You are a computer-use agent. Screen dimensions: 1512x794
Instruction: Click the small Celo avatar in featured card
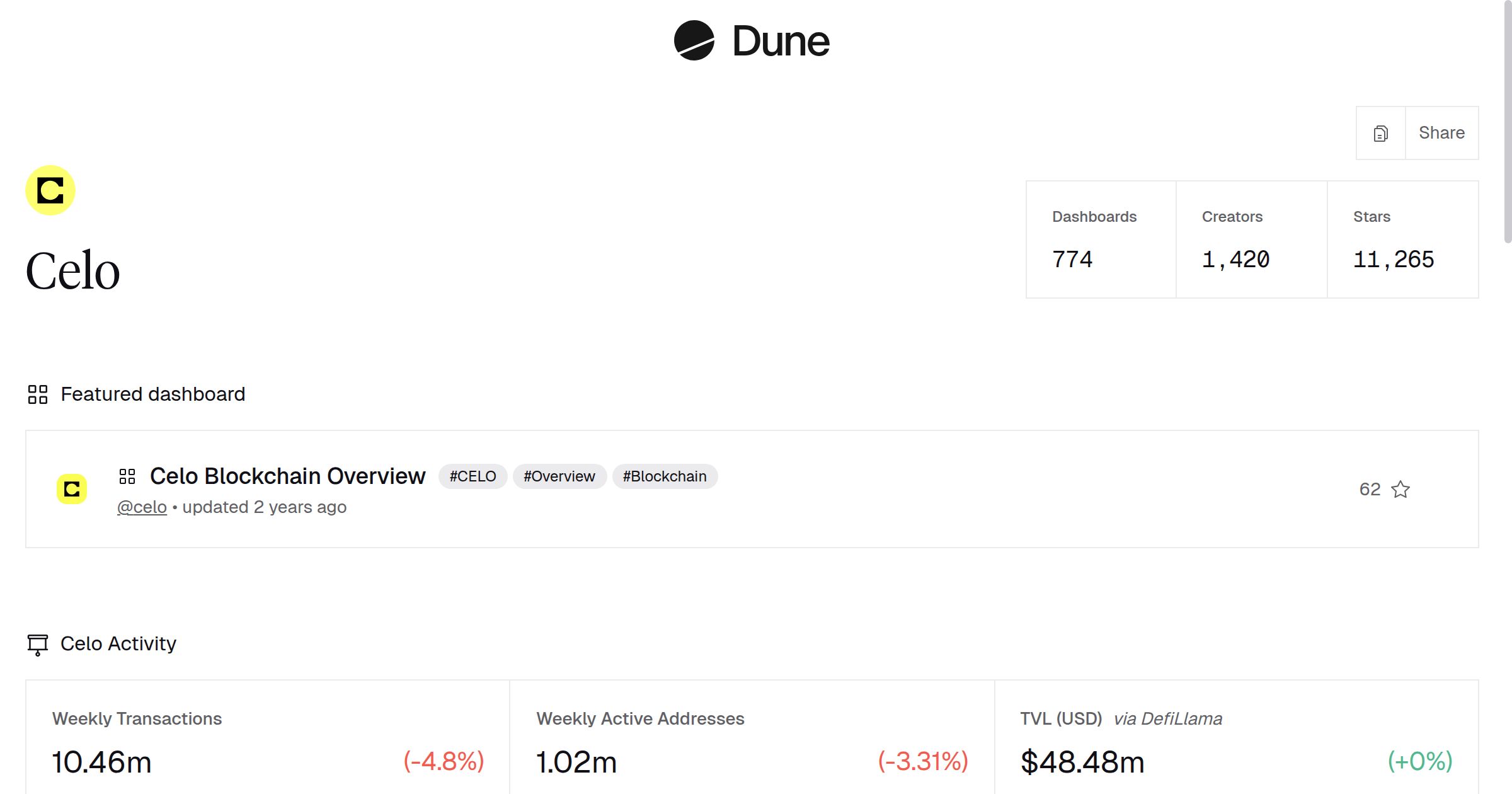pos(72,489)
